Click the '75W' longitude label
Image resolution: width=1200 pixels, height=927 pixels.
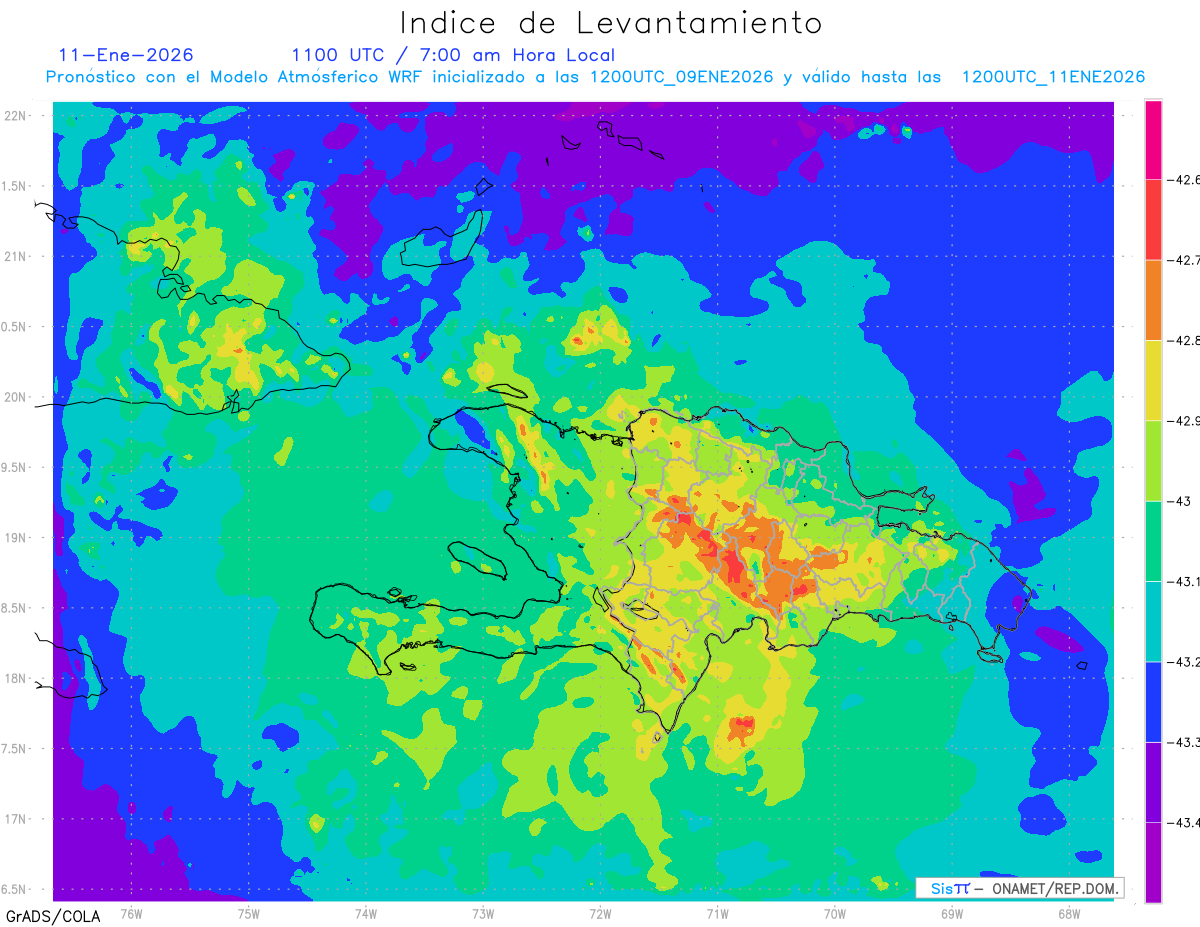pos(249,914)
